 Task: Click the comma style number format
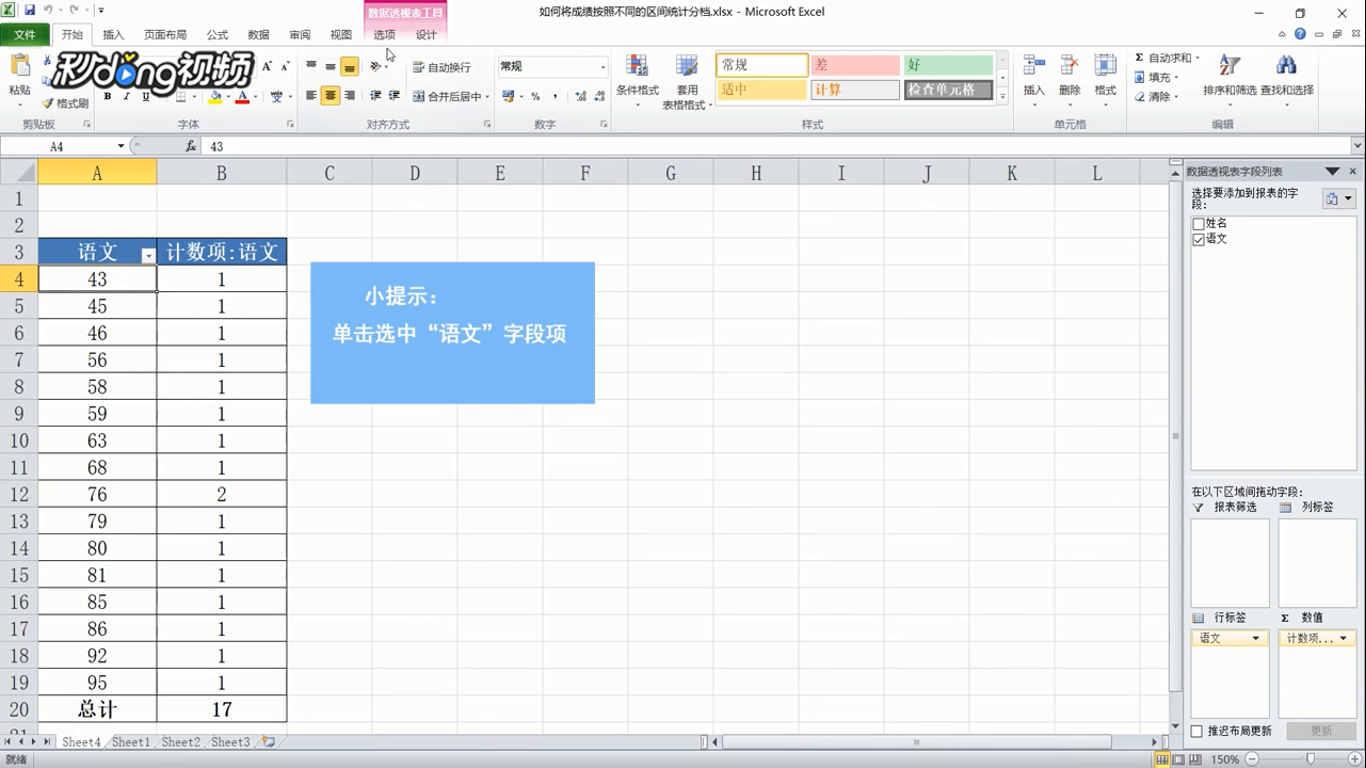coord(555,96)
